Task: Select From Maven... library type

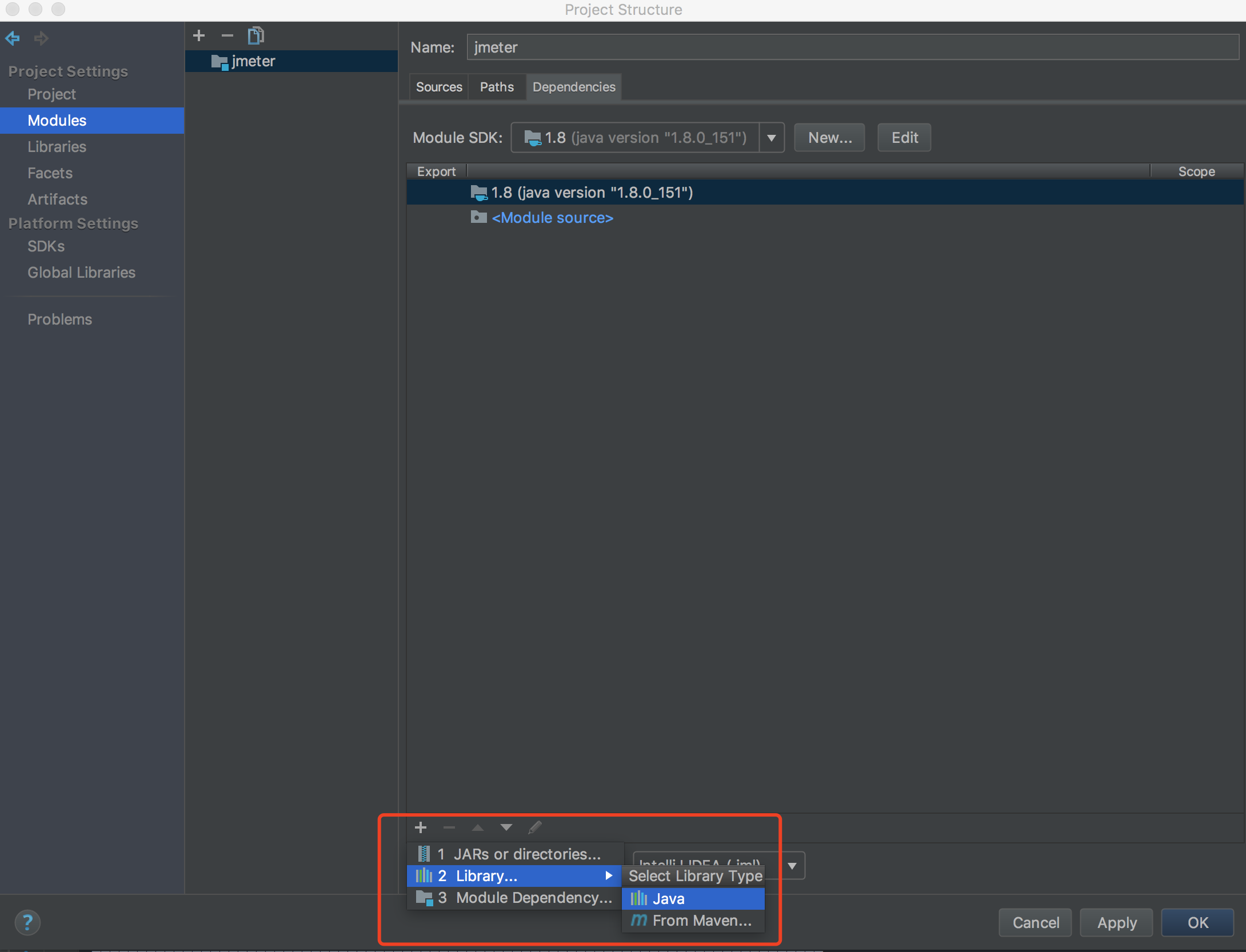Action: coord(693,921)
